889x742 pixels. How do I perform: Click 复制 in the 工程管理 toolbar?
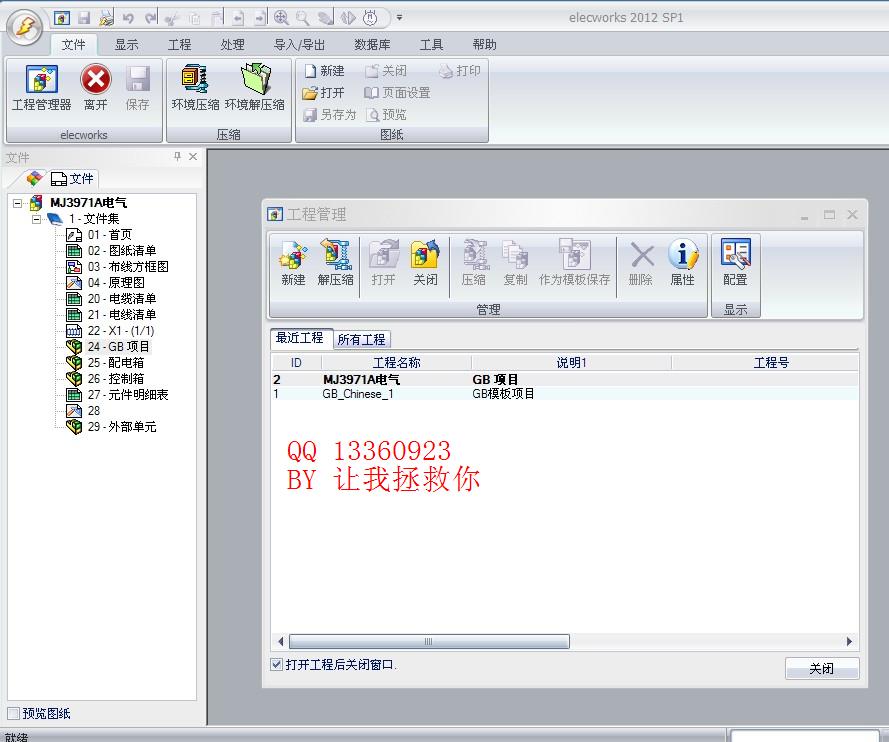pos(515,263)
